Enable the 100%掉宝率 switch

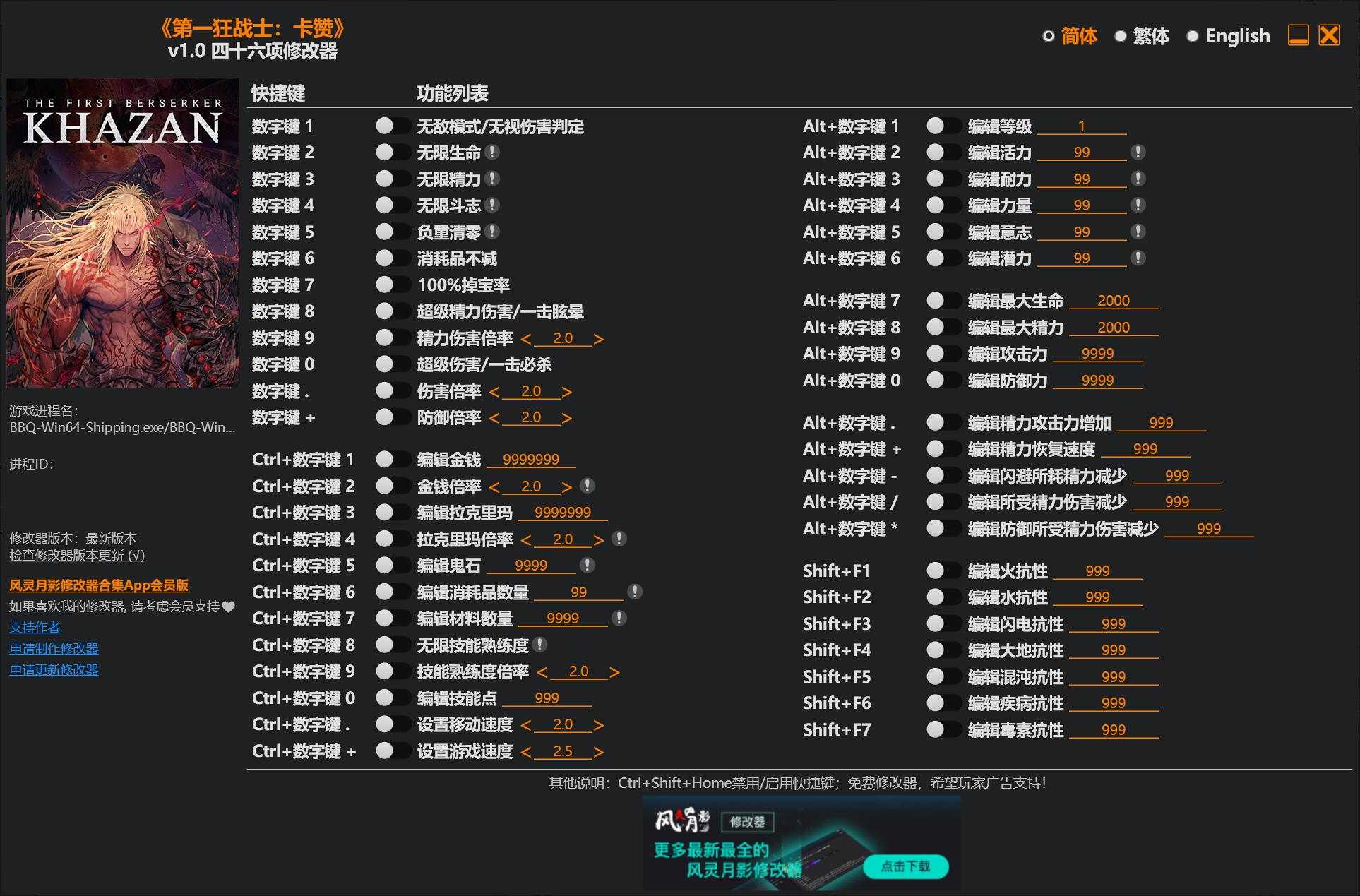tap(393, 285)
